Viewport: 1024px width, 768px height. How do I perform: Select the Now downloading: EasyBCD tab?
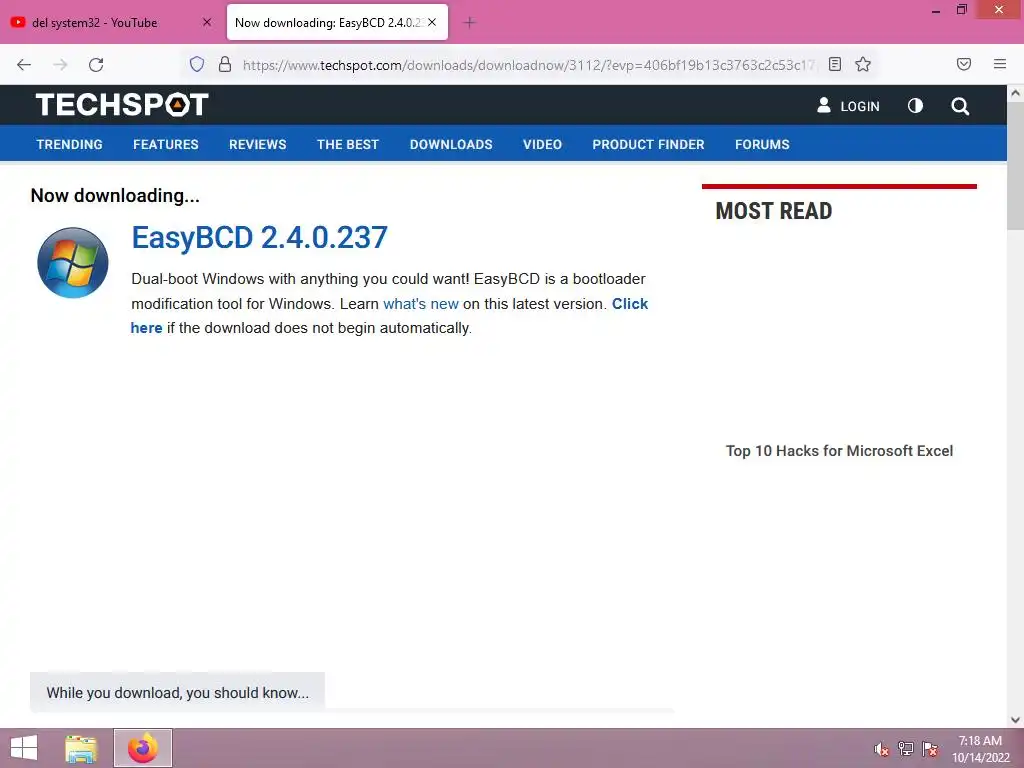pos(337,22)
